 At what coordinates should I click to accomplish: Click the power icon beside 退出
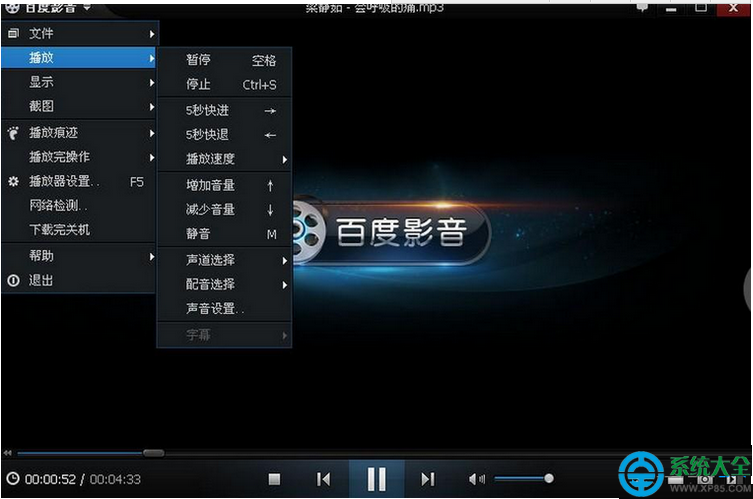coord(13,280)
